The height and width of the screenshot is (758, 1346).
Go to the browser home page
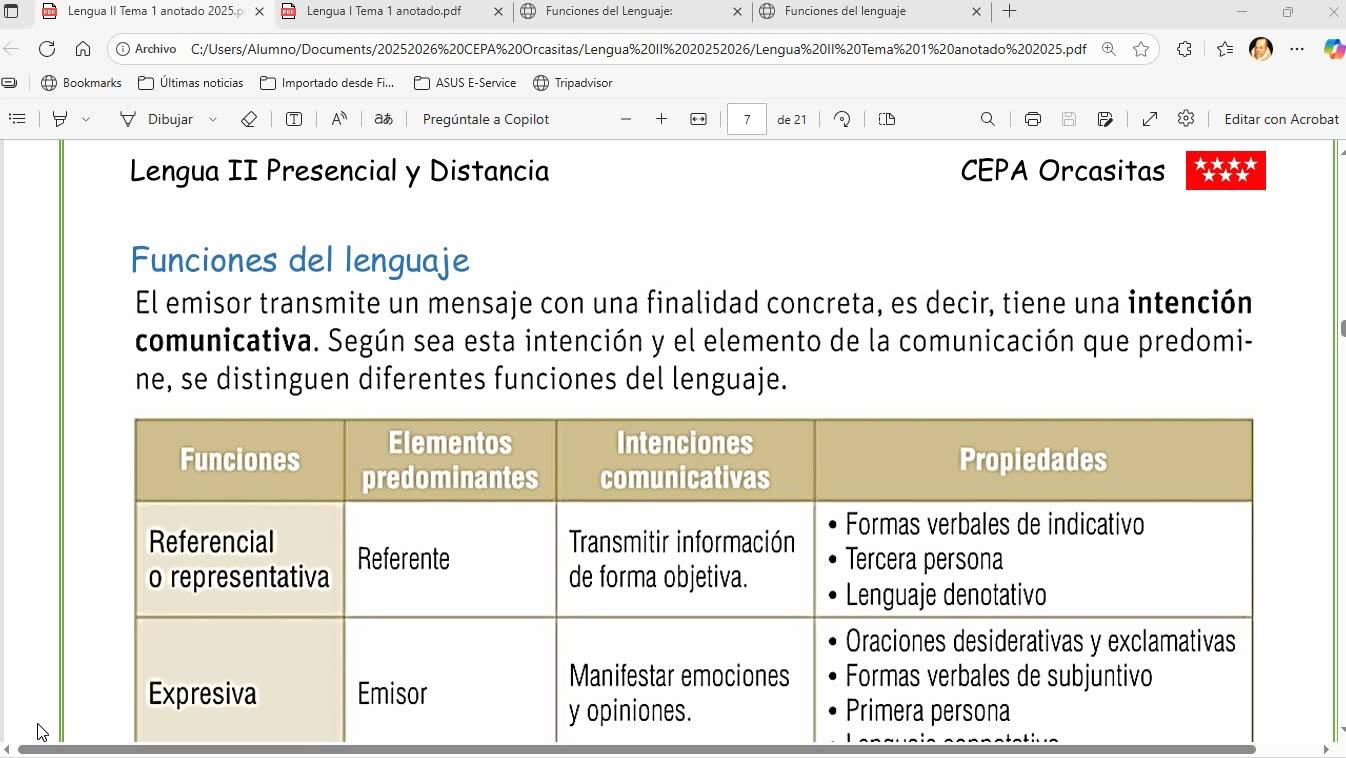pyautogui.click(x=83, y=49)
